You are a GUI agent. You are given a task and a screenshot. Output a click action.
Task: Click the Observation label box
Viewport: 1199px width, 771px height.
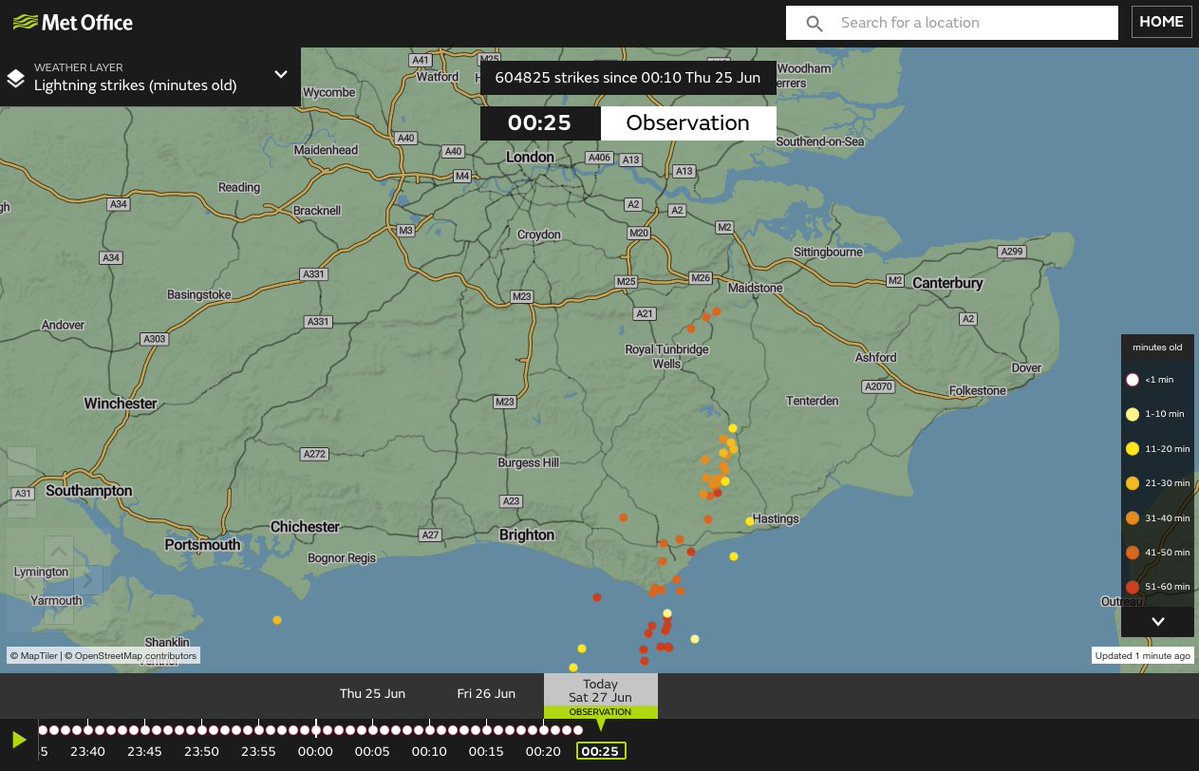[688, 123]
